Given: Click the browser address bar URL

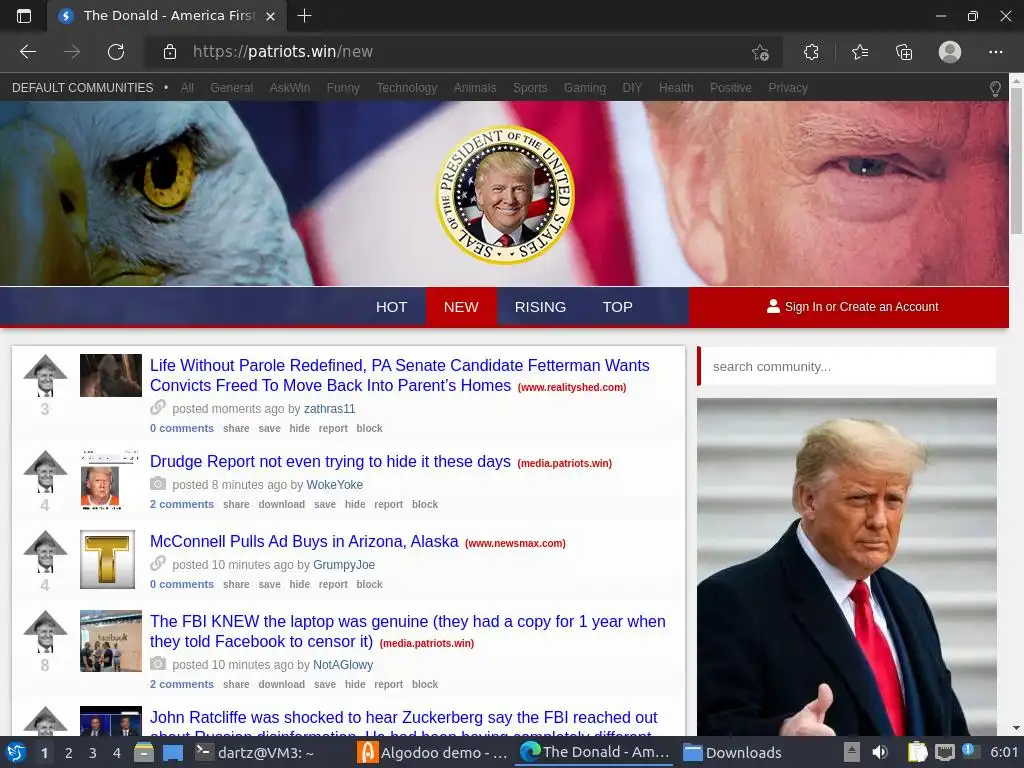Looking at the screenshot, I should click(x=283, y=52).
